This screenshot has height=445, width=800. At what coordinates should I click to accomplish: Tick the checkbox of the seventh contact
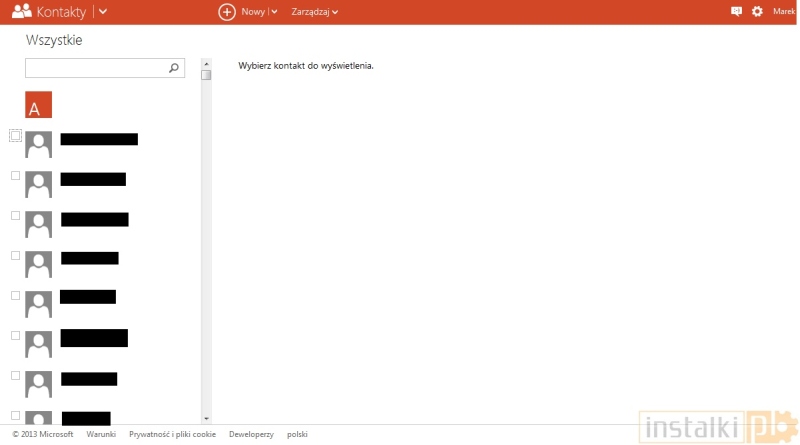[15, 375]
